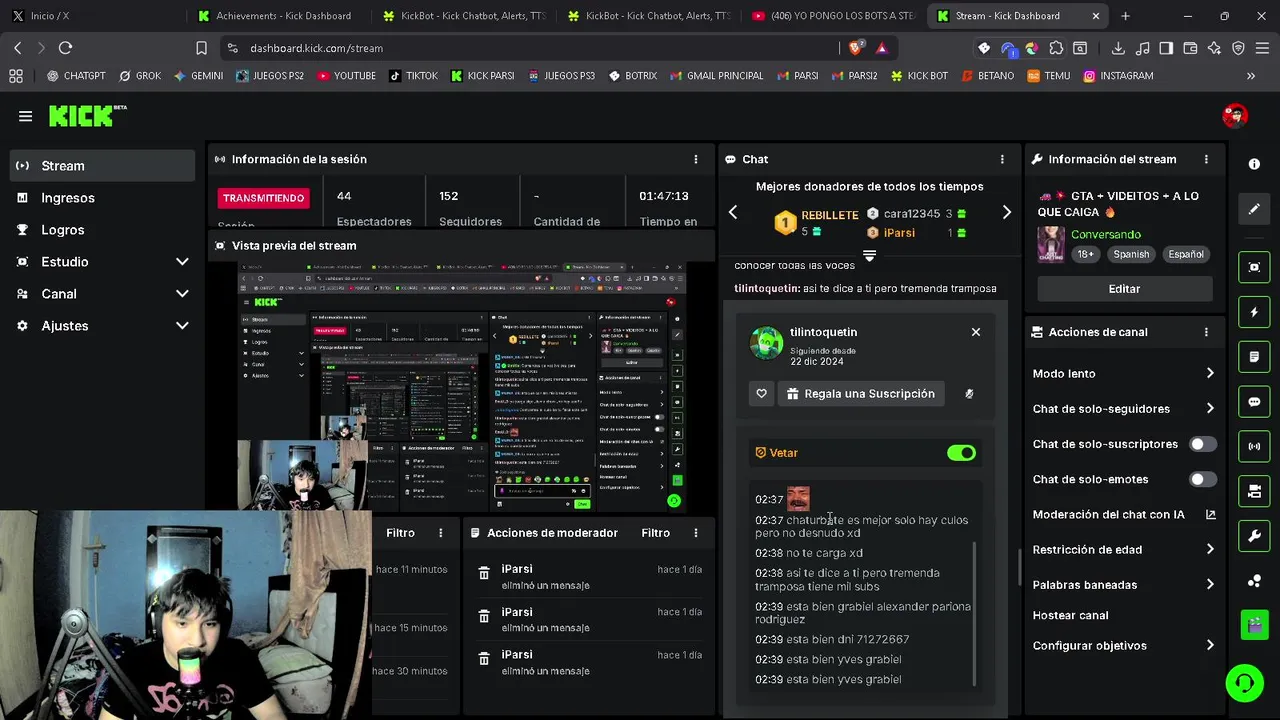Open options of Información de la sesión panel

coord(696,159)
